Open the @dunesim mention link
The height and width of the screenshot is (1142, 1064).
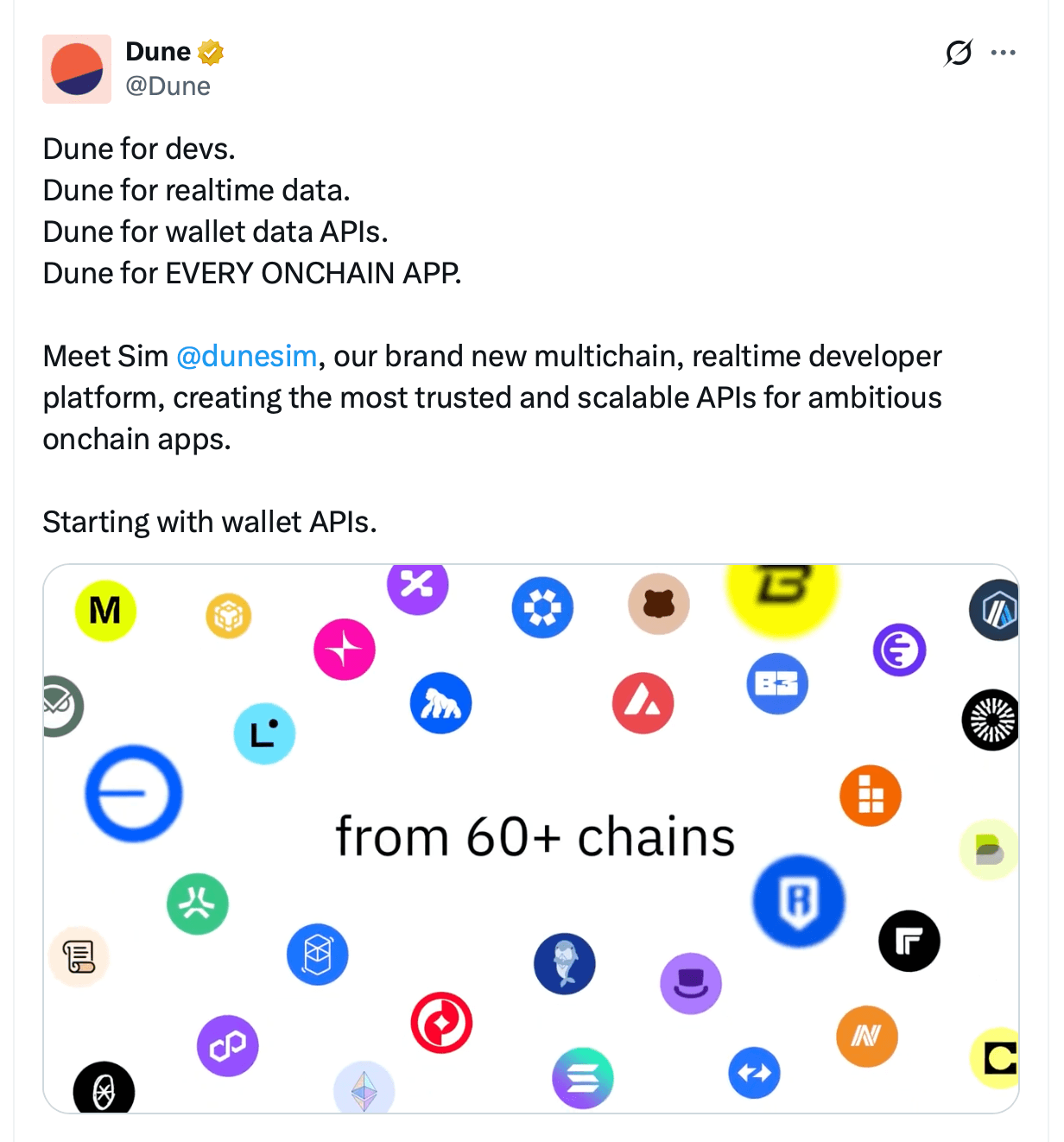coord(247,356)
